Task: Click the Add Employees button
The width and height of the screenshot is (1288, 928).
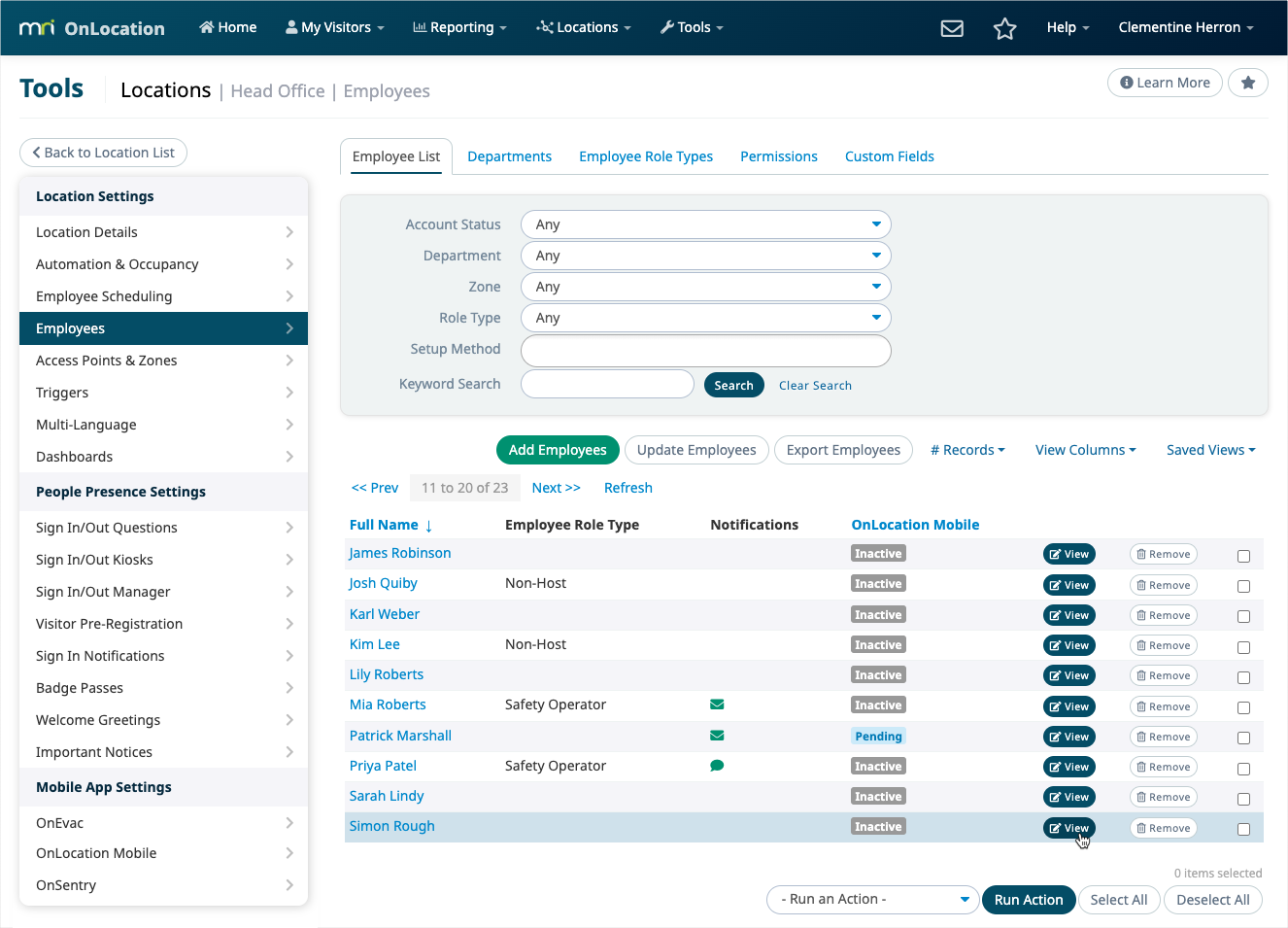Action: 558,450
